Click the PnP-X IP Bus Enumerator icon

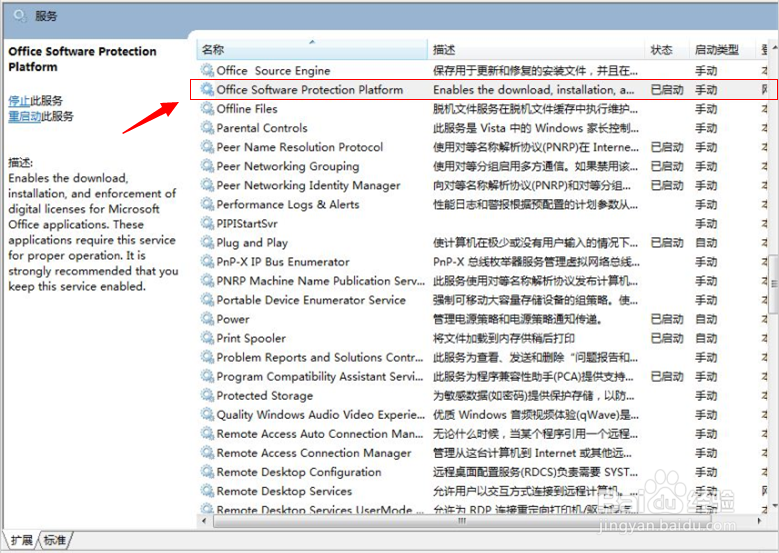[x=207, y=261]
